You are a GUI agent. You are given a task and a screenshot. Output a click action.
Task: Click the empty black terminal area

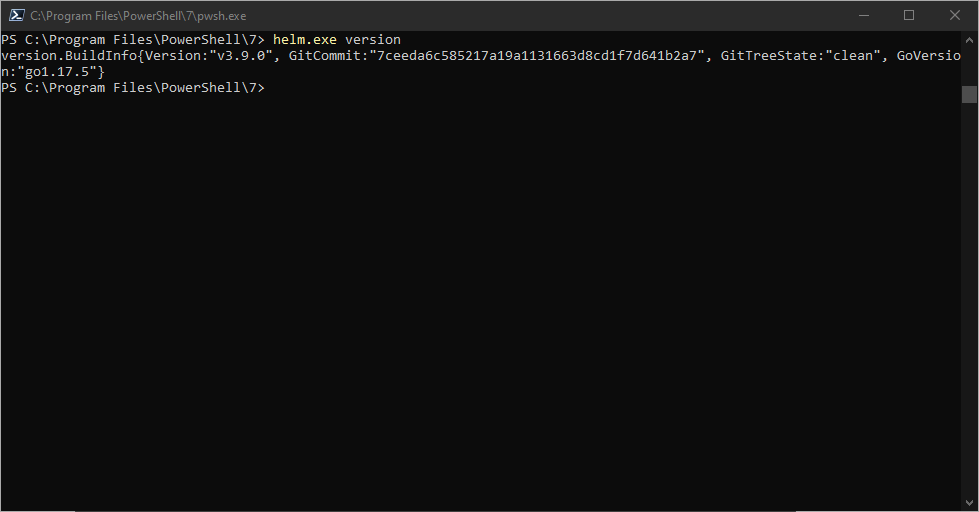point(481,300)
